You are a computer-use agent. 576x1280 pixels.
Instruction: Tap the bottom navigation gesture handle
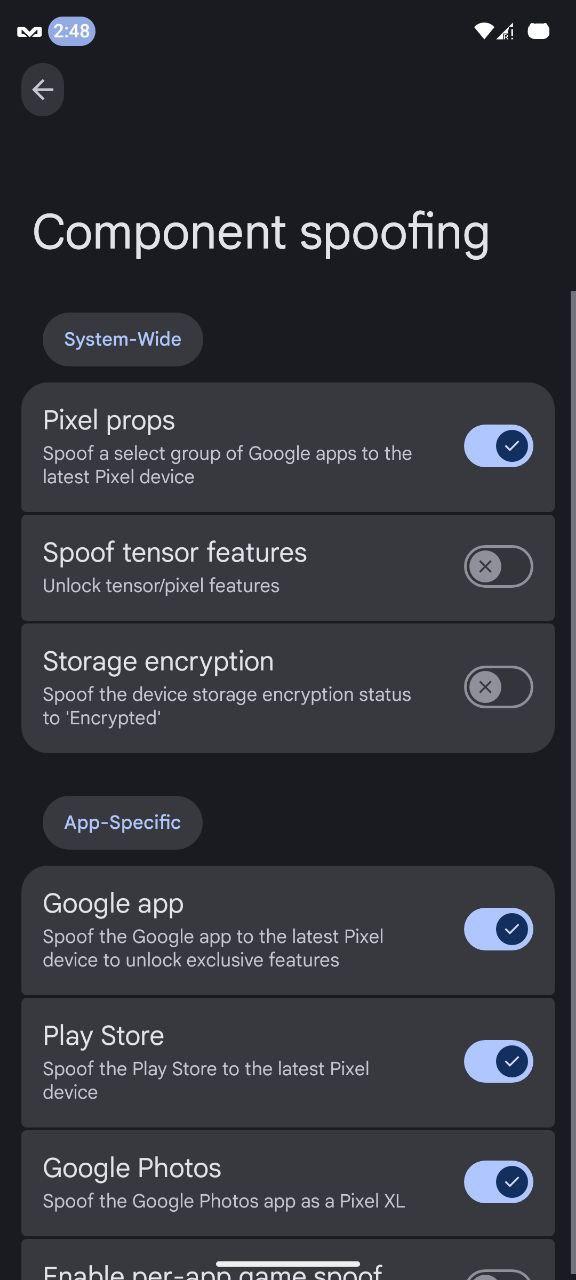pos(288,1264)
